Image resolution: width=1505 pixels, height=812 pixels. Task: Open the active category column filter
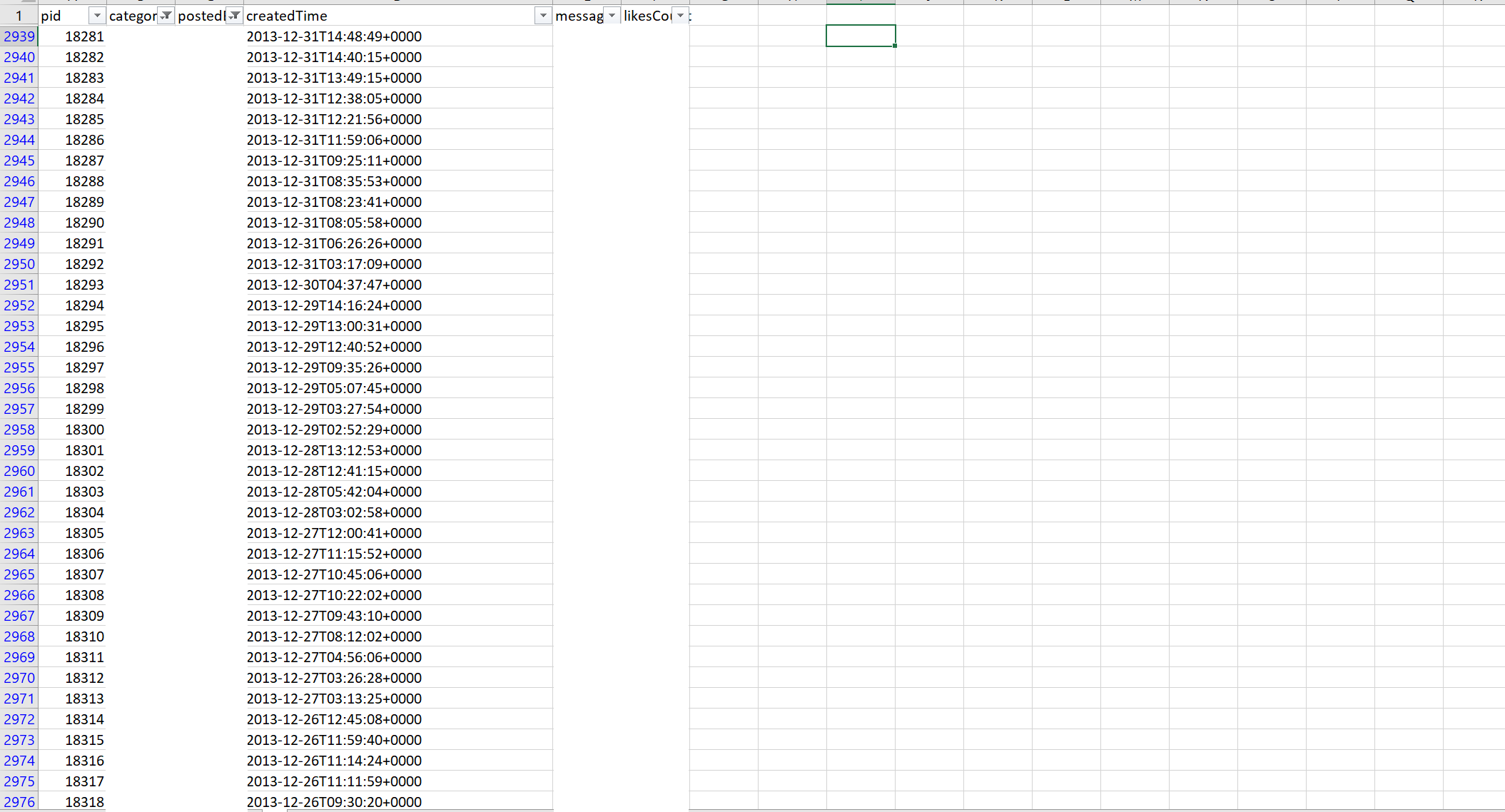pos(166,16)
